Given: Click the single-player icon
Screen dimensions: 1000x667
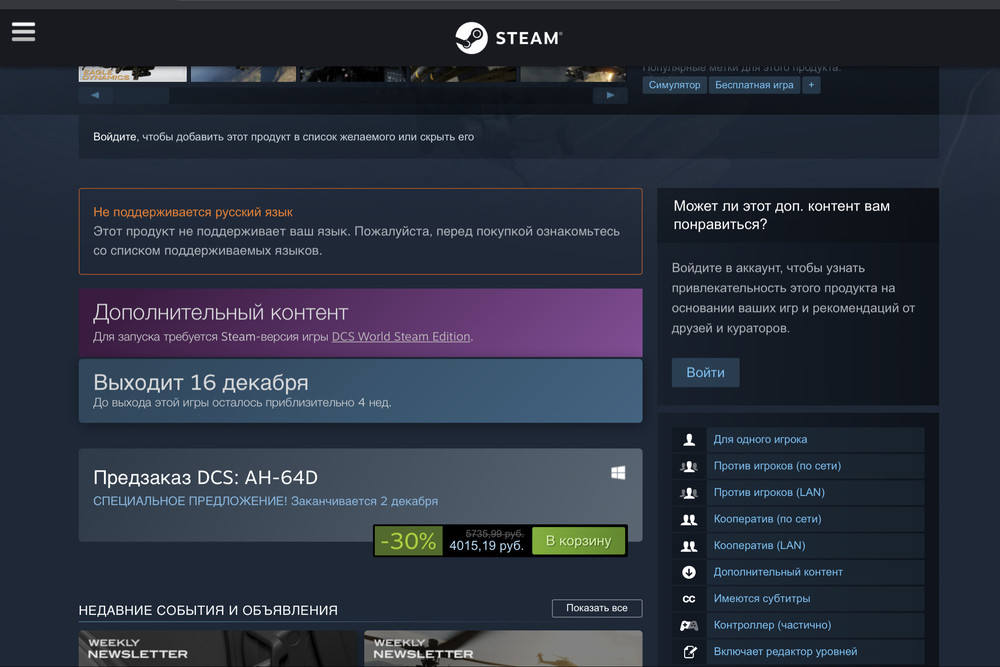Looking at the screenshot, I should pyautogui.click(x=689, y=439).
